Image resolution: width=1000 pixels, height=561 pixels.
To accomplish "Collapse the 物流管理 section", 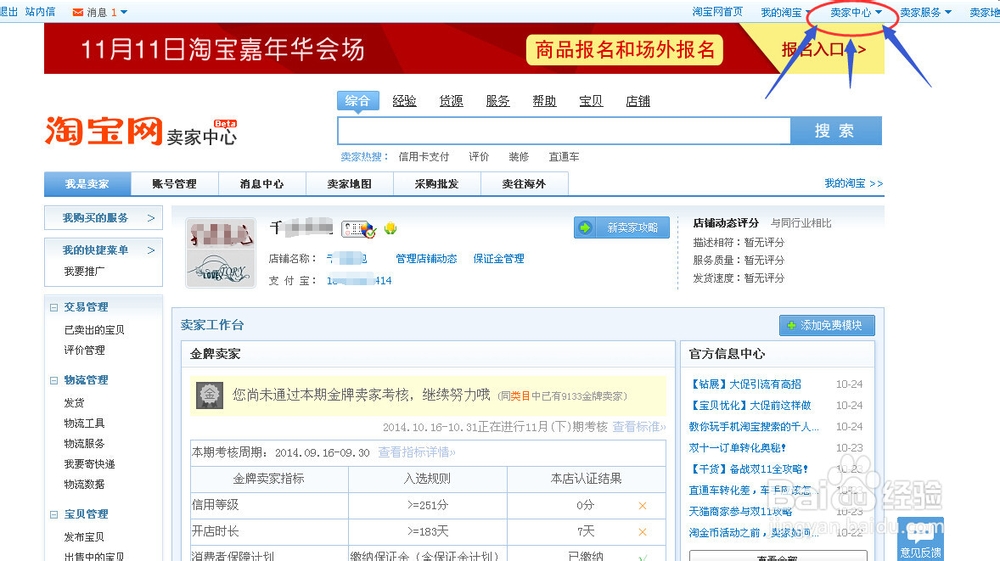I will point(54,381).
